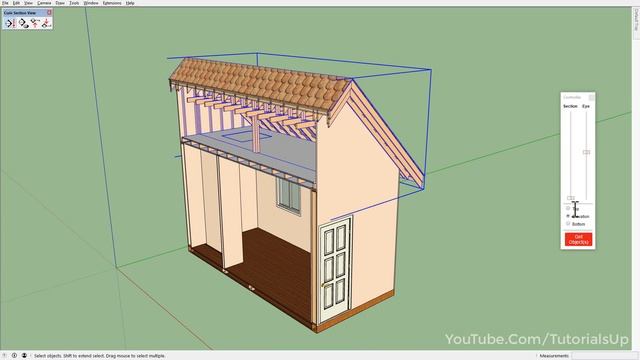Click the Section slider handle
640x360 pixels.
coord(571,198)
